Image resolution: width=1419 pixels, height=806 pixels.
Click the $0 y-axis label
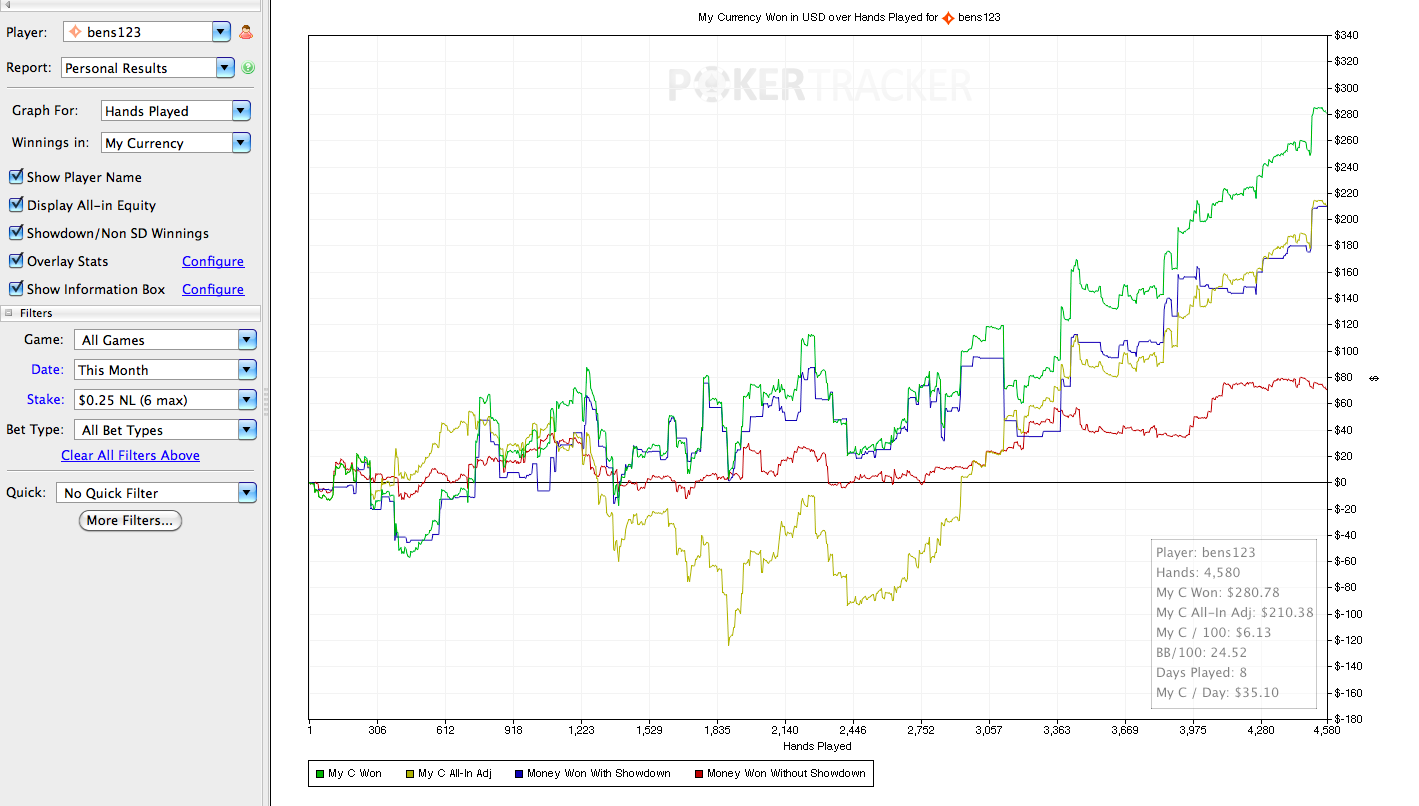[1341, 483]
